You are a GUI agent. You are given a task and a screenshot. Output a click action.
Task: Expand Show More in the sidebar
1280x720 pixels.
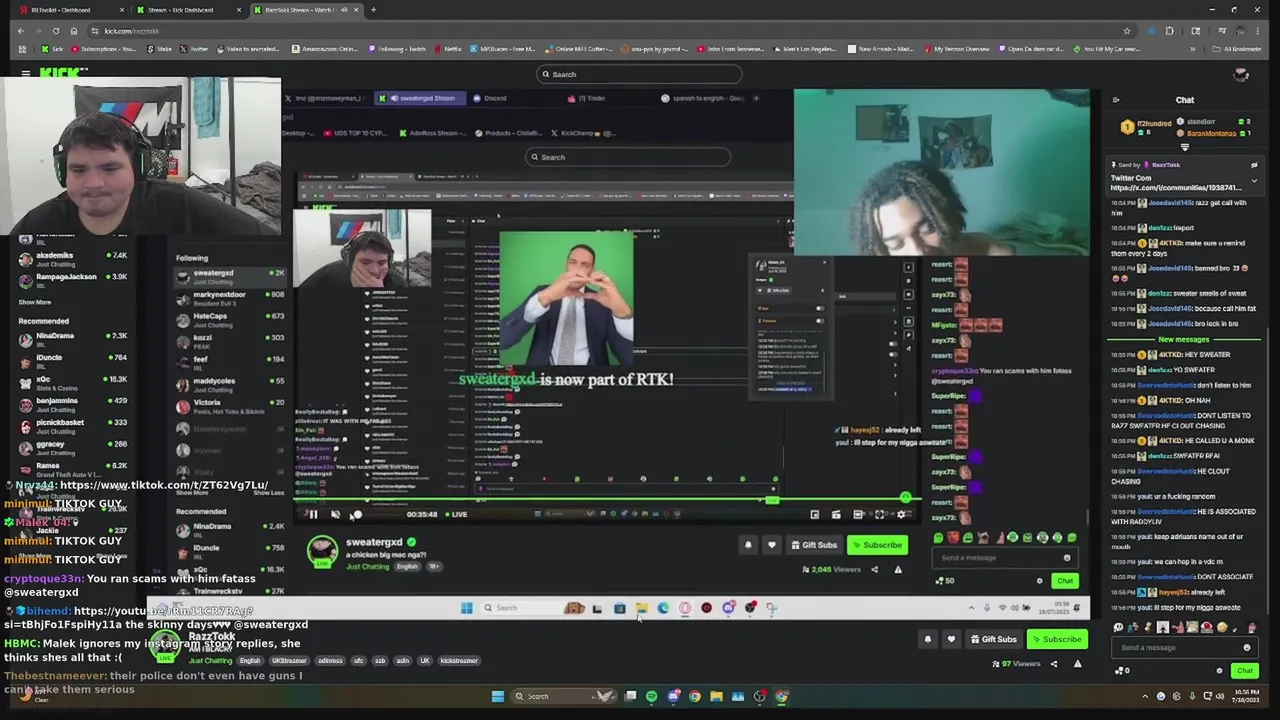pyautogui.click(x=34, y=302)
